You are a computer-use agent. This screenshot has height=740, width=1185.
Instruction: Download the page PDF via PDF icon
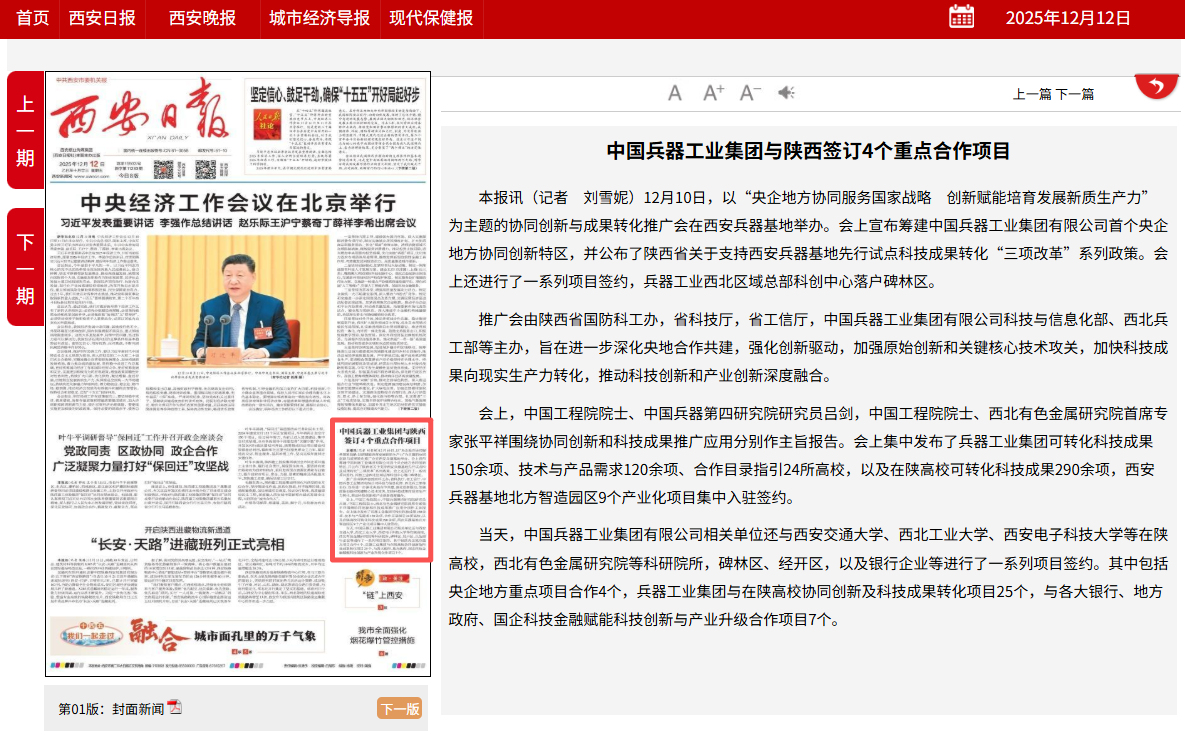(175, 708)
